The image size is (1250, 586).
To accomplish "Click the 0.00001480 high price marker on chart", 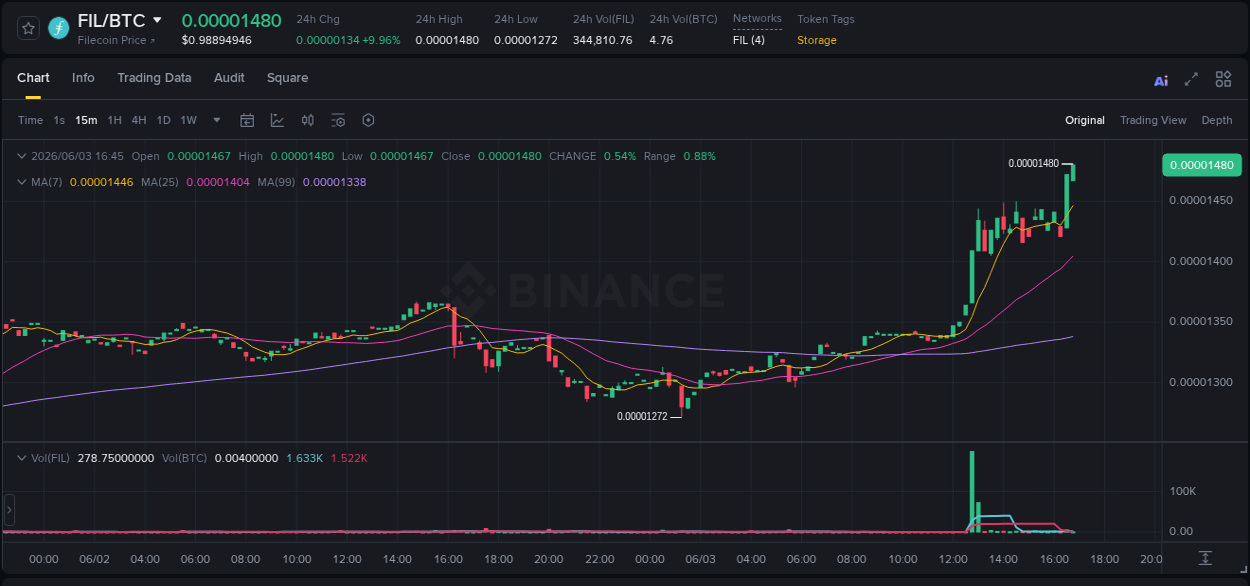I will click(1034, 163).
